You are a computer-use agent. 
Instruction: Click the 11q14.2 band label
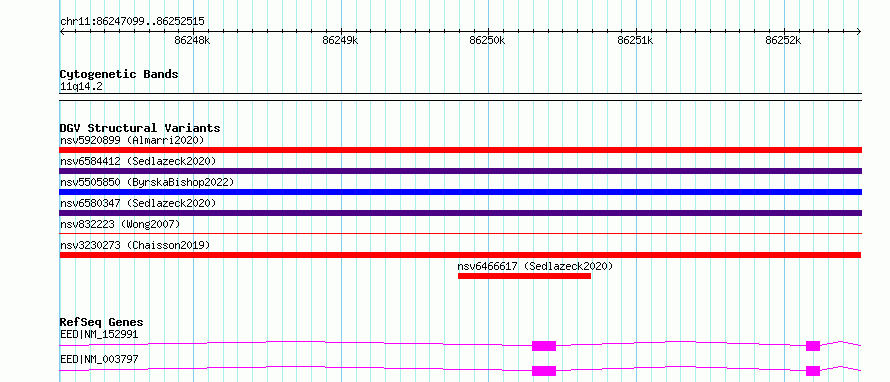(81, 86)
